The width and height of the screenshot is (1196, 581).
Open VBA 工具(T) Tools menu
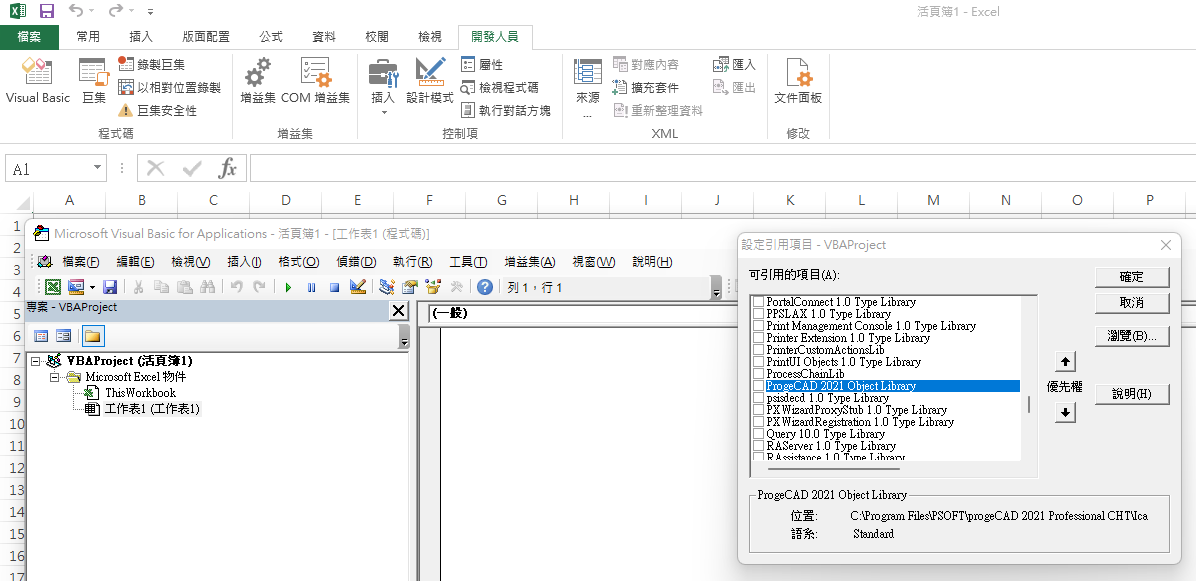coord(468,262)
